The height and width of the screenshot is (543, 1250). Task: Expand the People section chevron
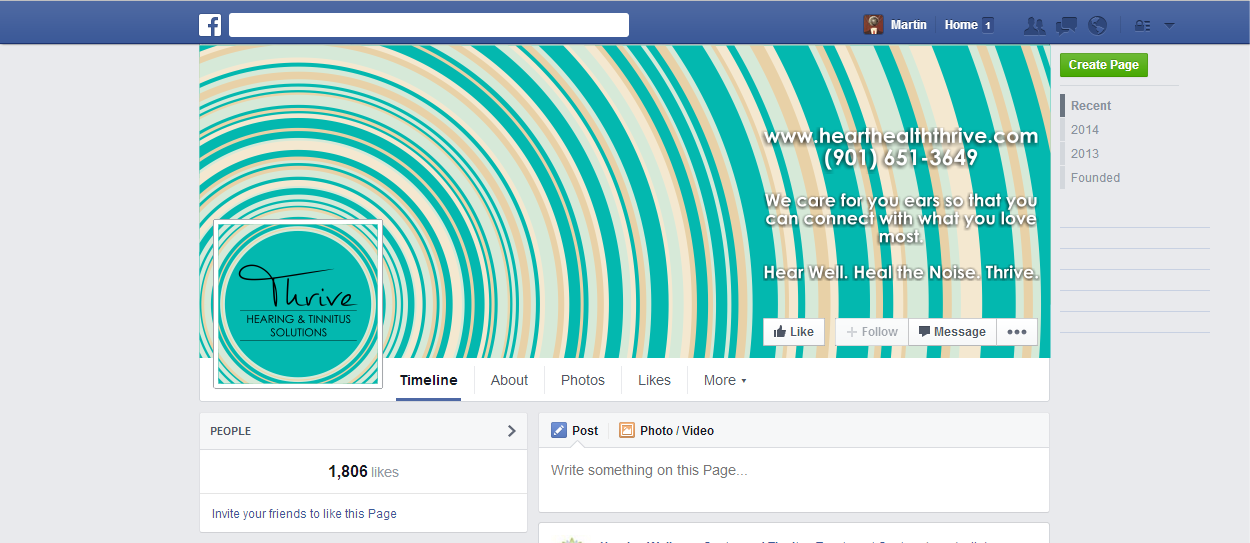click(x=512, y=431)
